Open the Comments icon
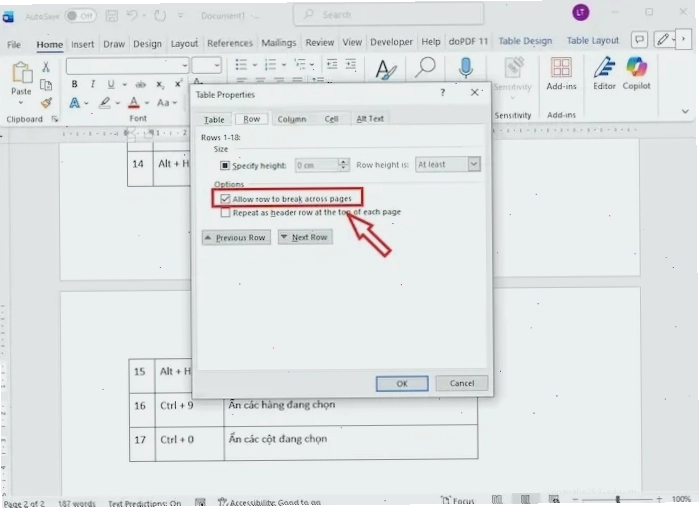The image size is (699, 508). coord(639,40)
